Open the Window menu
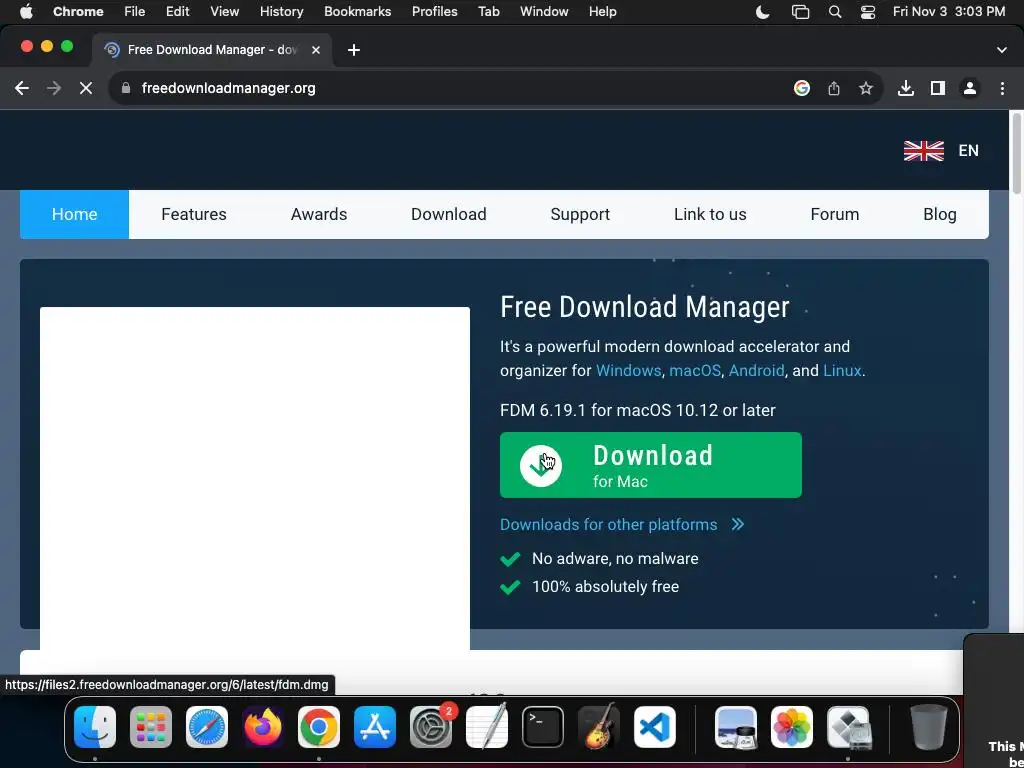The width and height of the screenshot is (1024, 768). (x=544, y=12)
